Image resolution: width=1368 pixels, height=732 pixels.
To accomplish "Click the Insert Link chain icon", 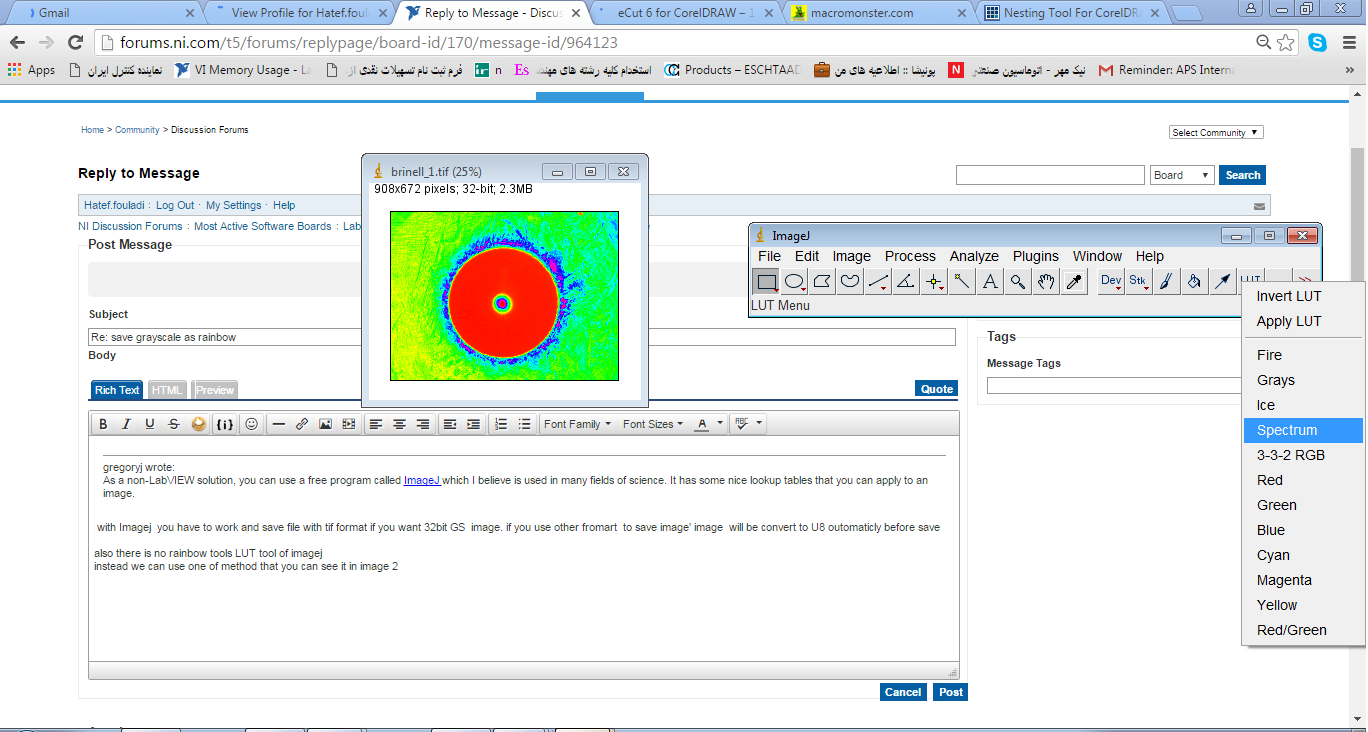I will (302, 424).
